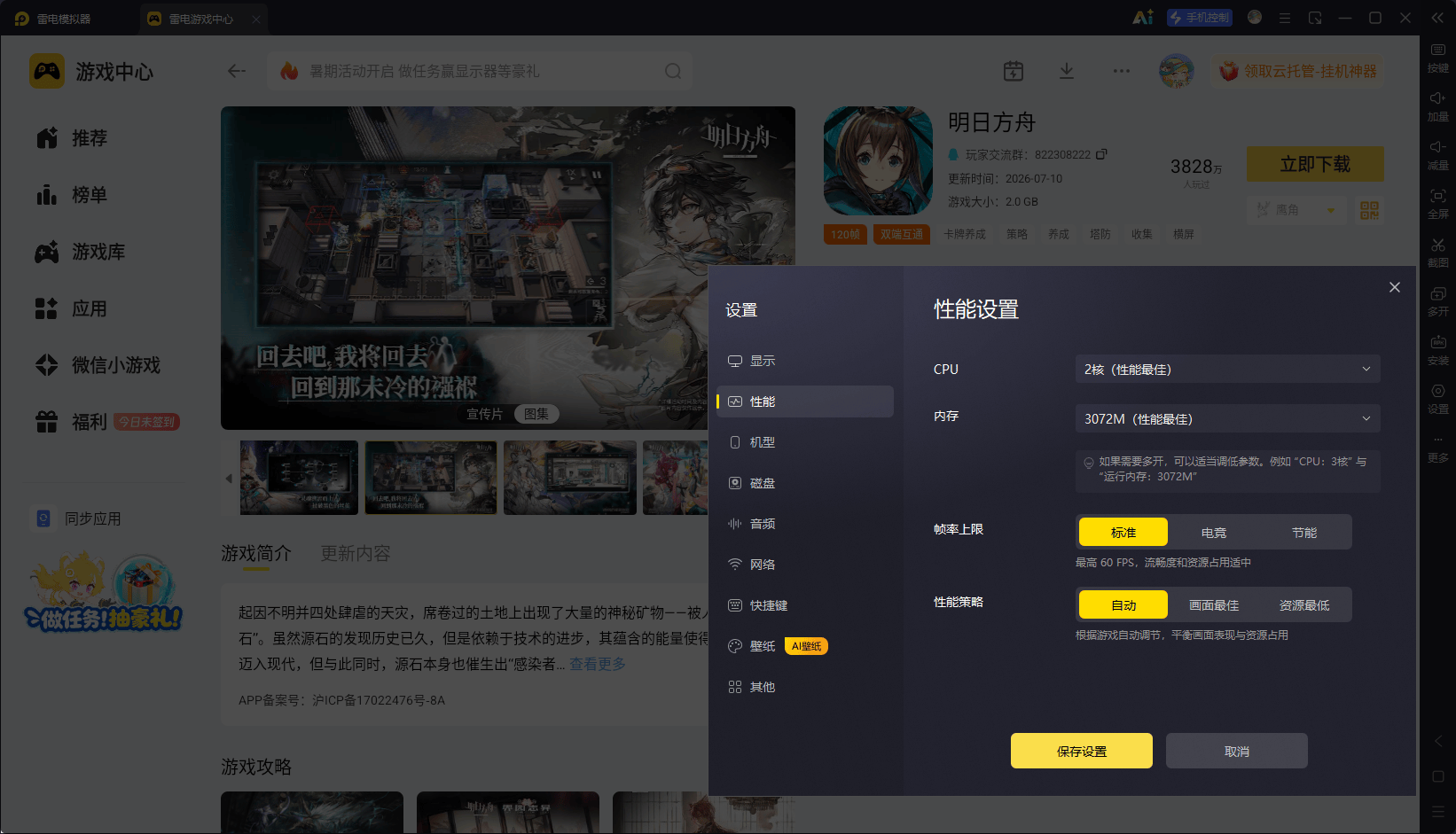Open the three-dot more menu in header

click(1122, 71)
